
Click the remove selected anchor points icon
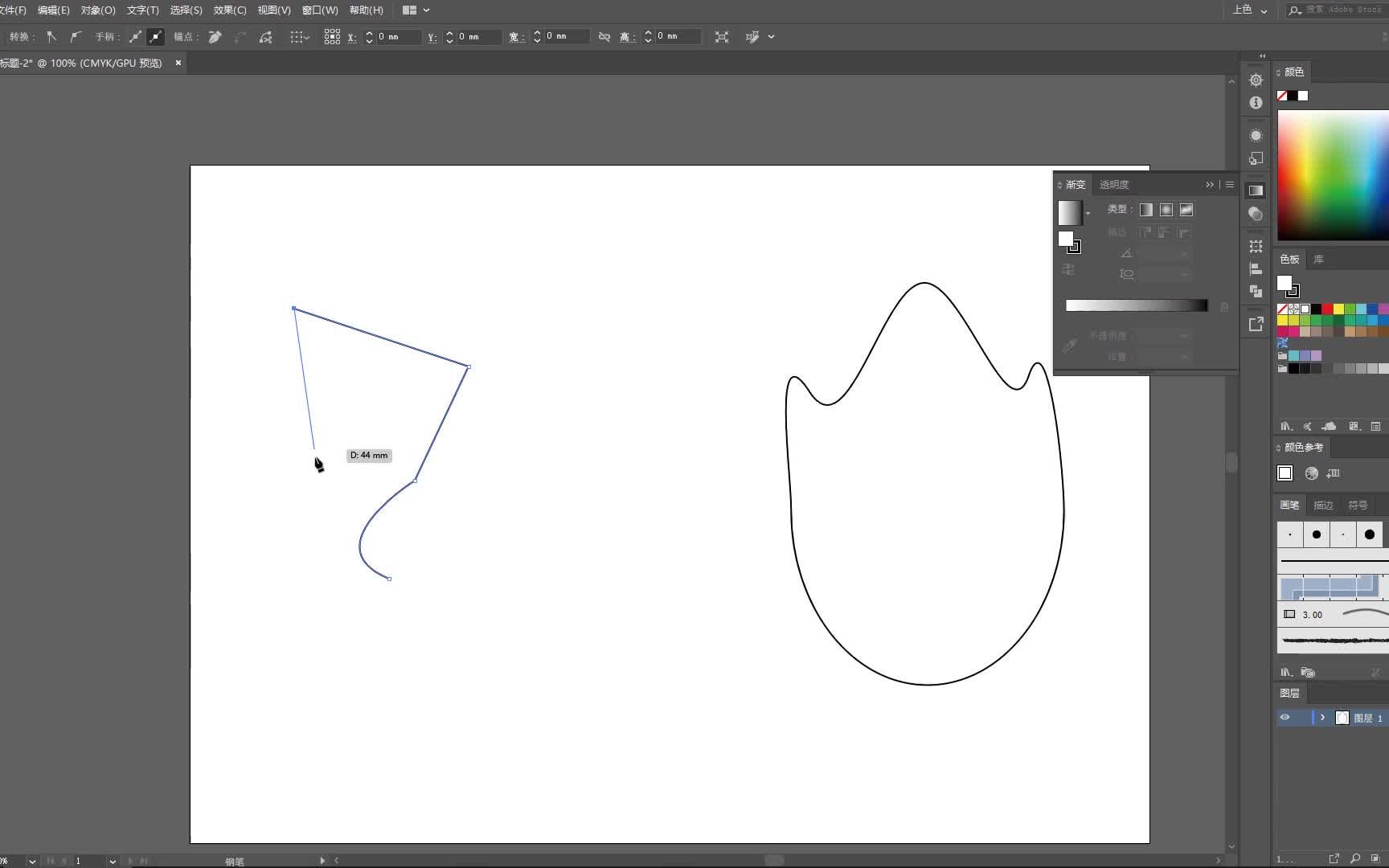(215, 37)
